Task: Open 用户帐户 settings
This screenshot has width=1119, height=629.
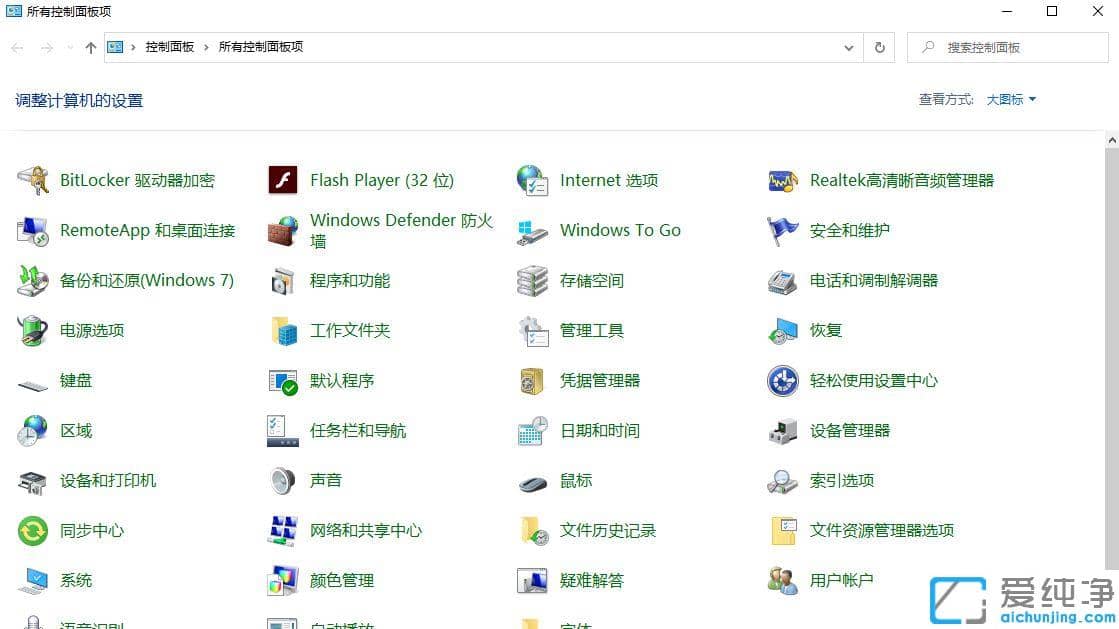Action: click(843, 580)
